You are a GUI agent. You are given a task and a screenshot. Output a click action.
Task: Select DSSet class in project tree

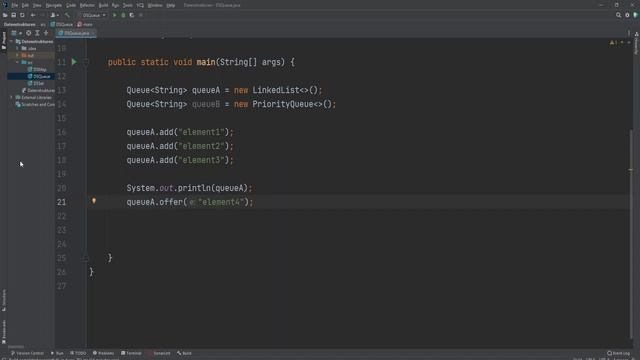click(36, 83)
